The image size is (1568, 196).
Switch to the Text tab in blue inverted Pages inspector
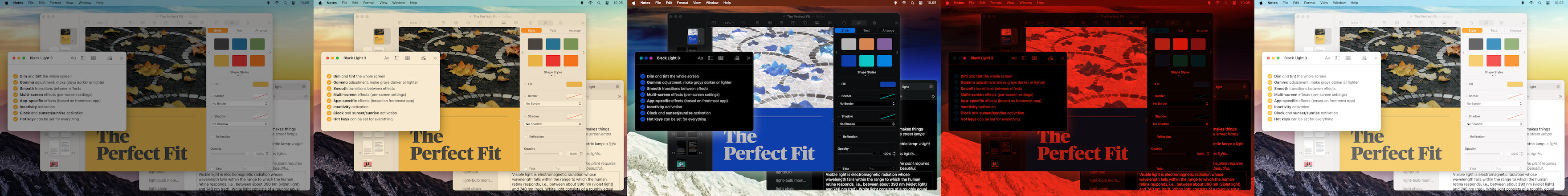coord(866,30)
